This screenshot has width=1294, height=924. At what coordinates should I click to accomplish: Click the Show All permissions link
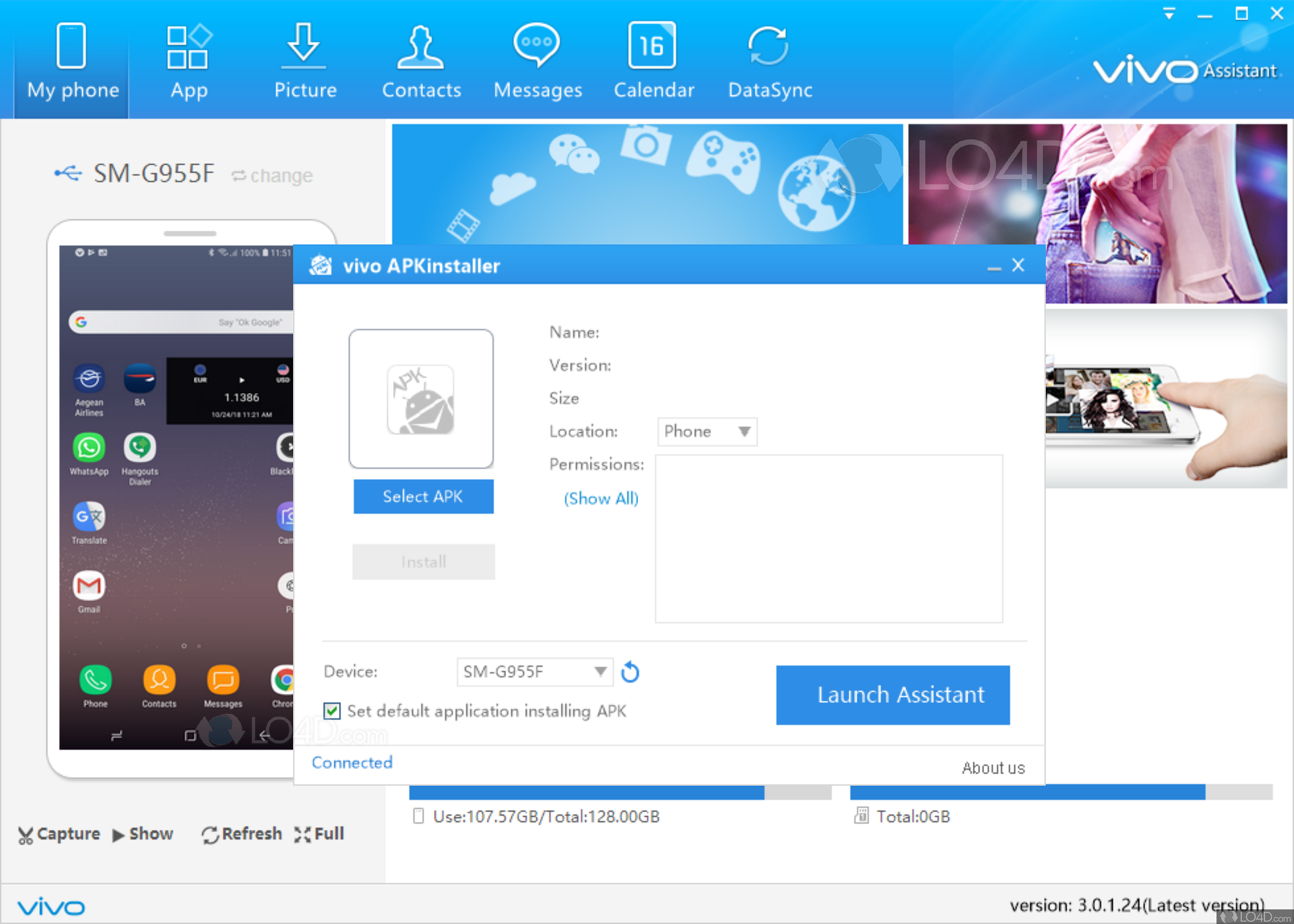coord(601,498)
